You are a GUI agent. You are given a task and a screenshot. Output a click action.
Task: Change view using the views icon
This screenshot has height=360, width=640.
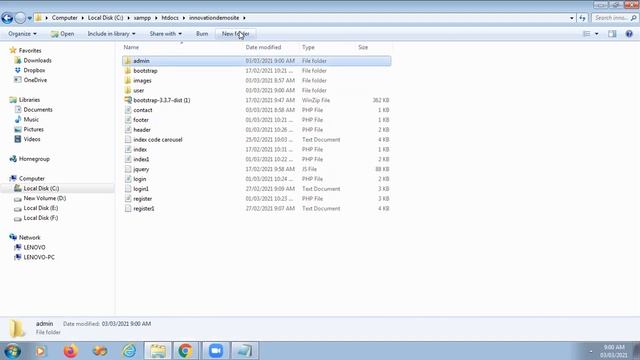[587, 34]
